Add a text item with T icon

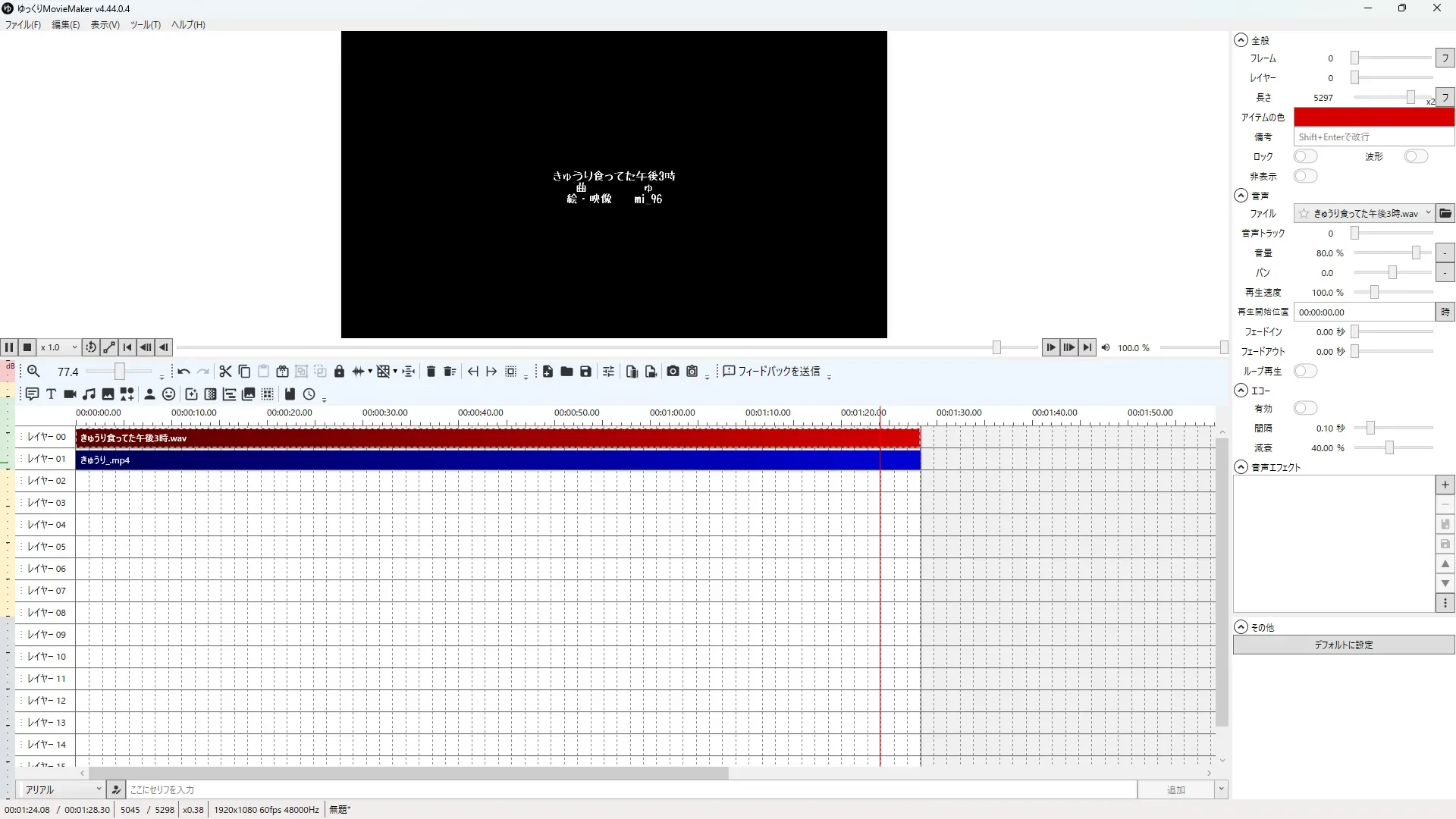[51, 394]
